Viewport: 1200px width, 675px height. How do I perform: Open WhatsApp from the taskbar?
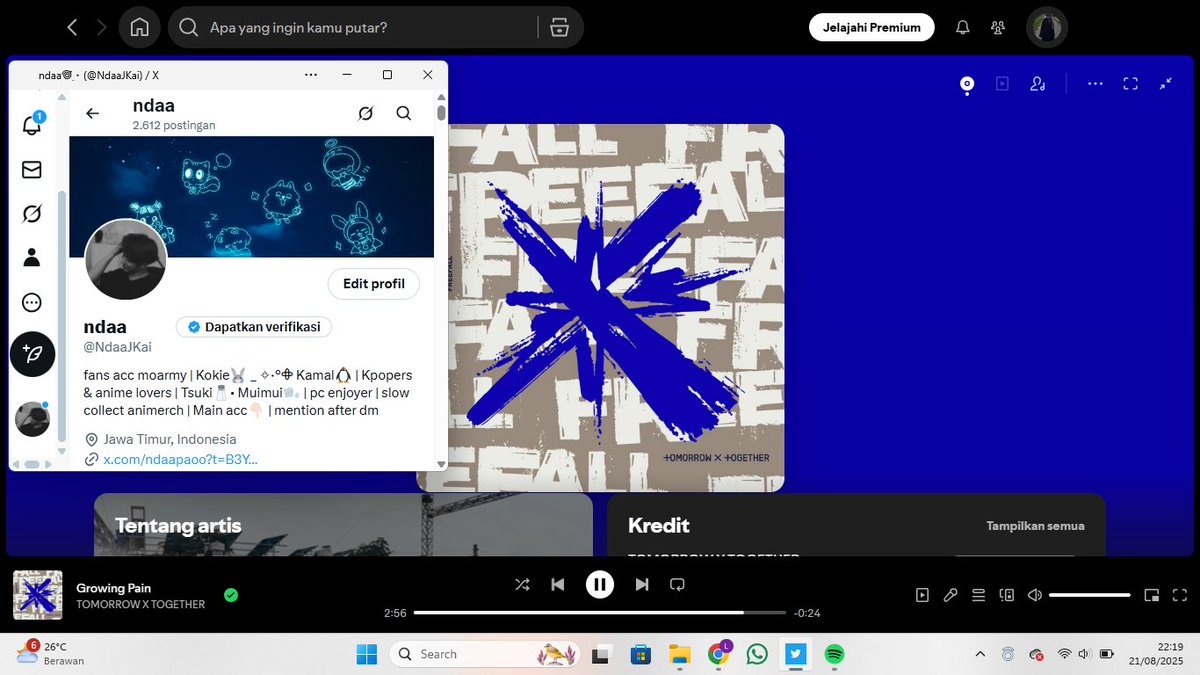click(x=757, y=654)
